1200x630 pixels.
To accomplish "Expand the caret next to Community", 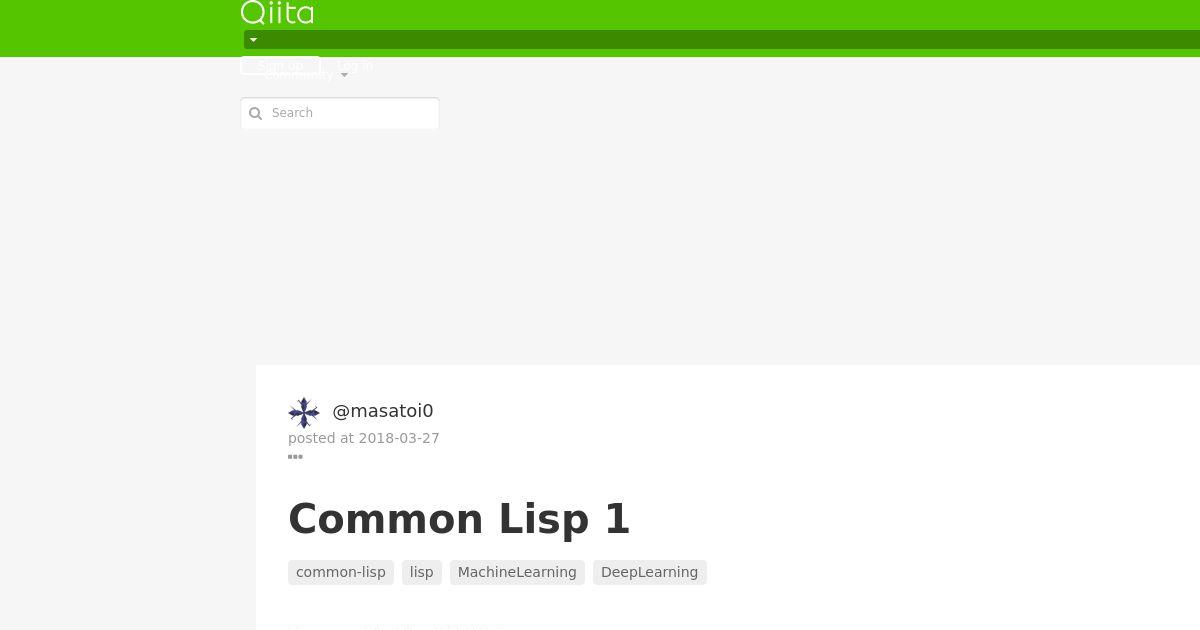I will tap(344, 75).
